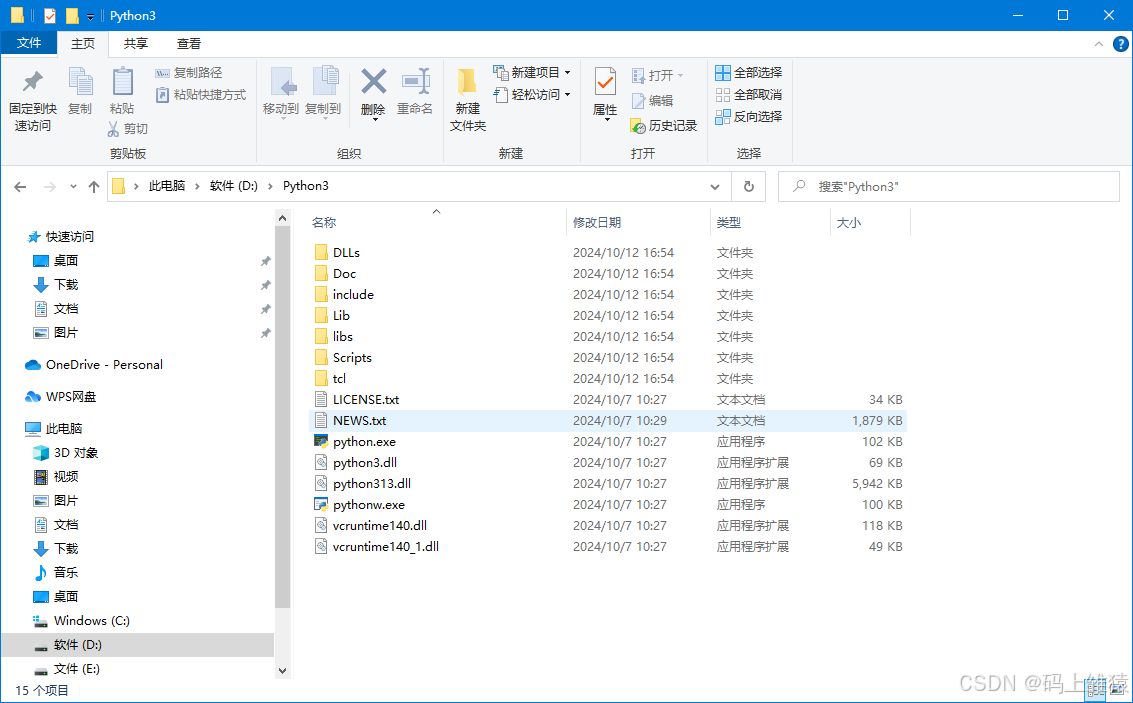
Task: Open Quick Access Toolbar customize dropdown arrow
Action: click(90, 17)
